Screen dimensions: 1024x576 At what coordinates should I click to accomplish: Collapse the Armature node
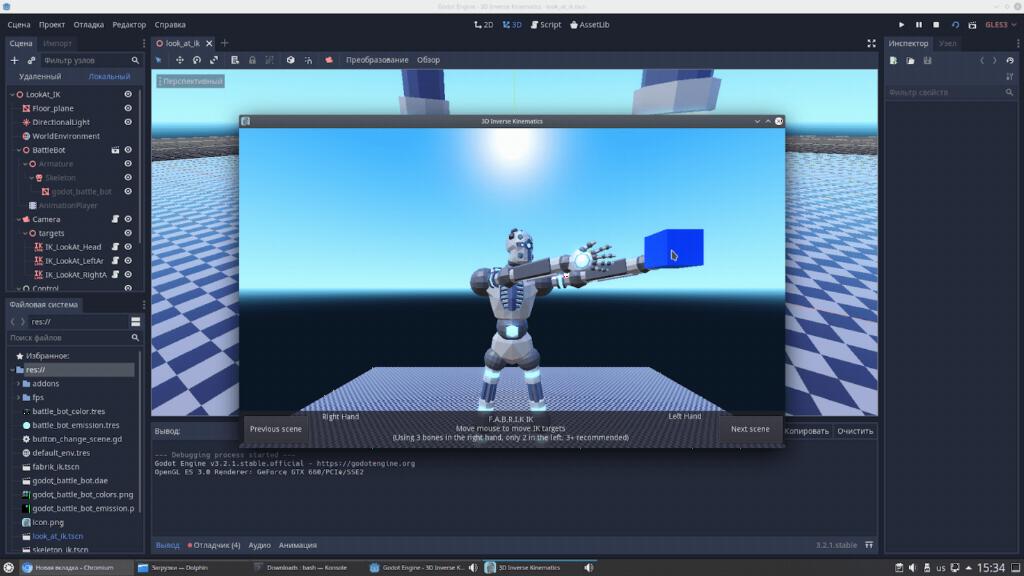point(25,164)
